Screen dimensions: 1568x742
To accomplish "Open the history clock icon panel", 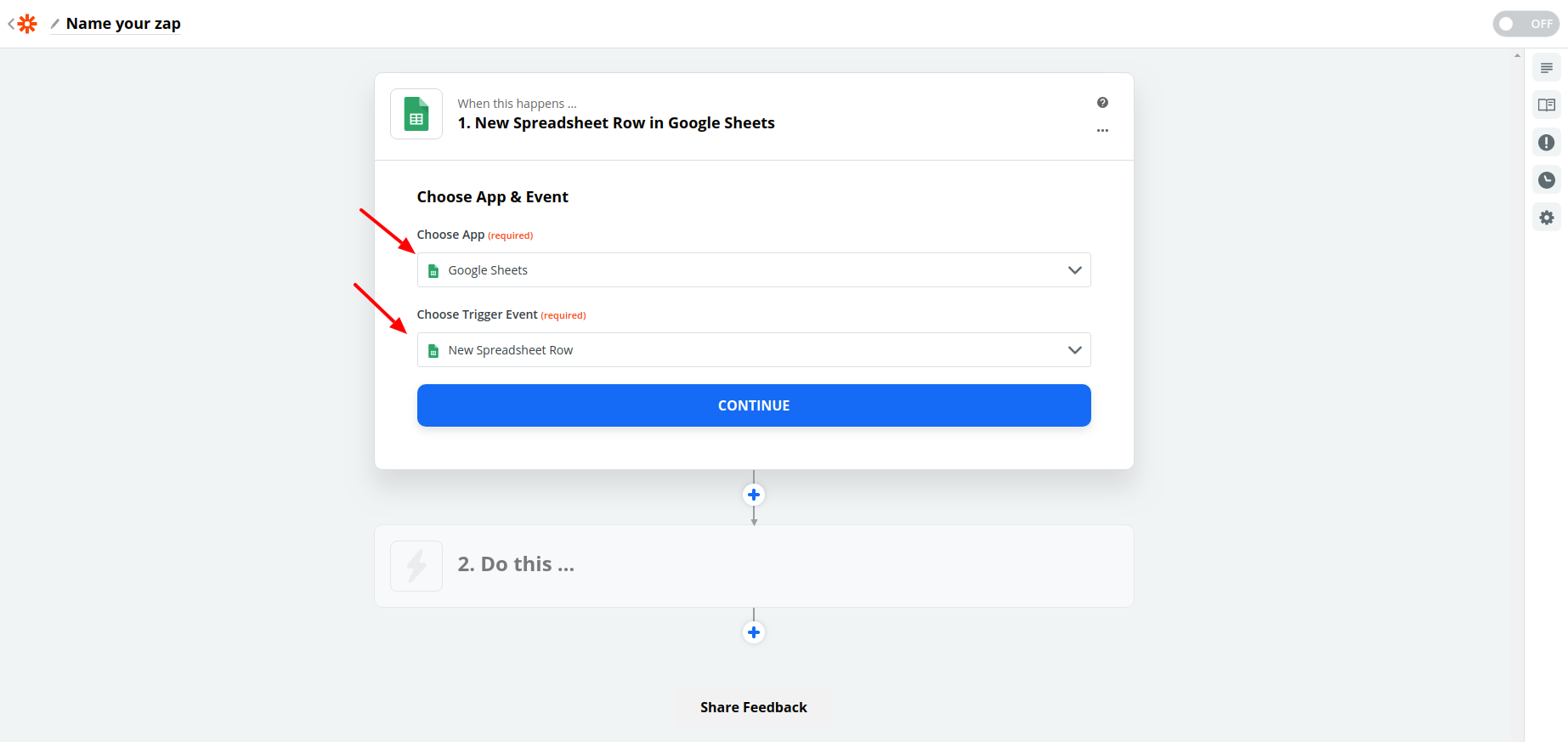I will pyautogui.click(x=1547, y=180).
